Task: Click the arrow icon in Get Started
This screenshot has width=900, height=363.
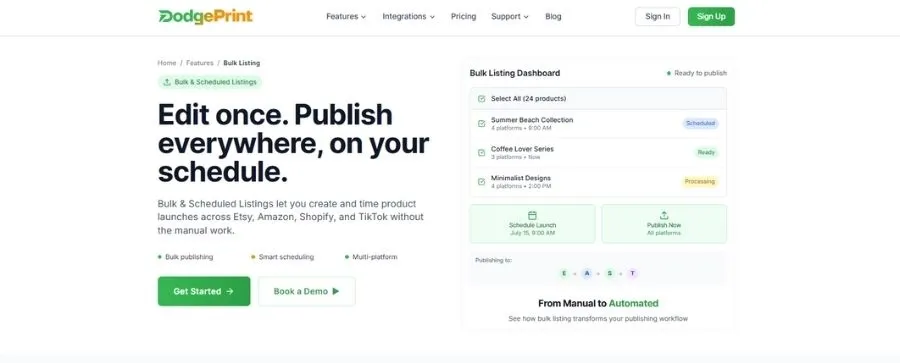Action: tap(230, 291)
